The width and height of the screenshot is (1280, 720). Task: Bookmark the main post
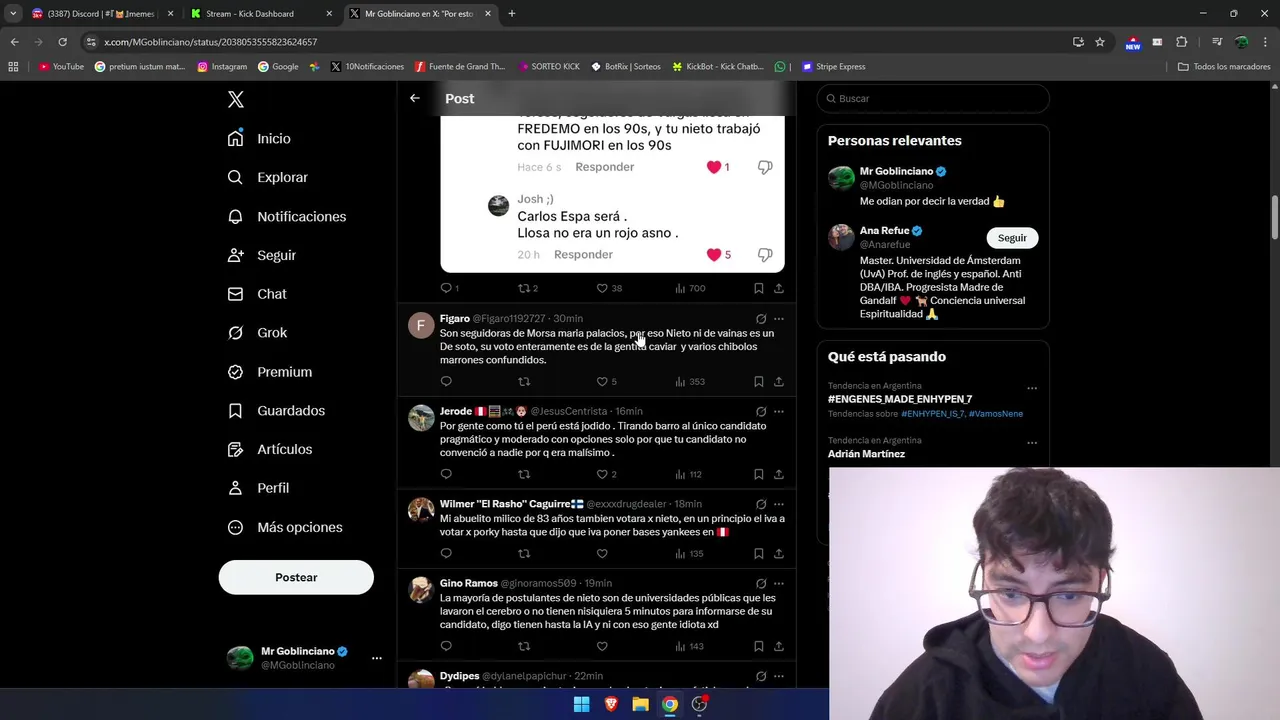click(759, 288)
